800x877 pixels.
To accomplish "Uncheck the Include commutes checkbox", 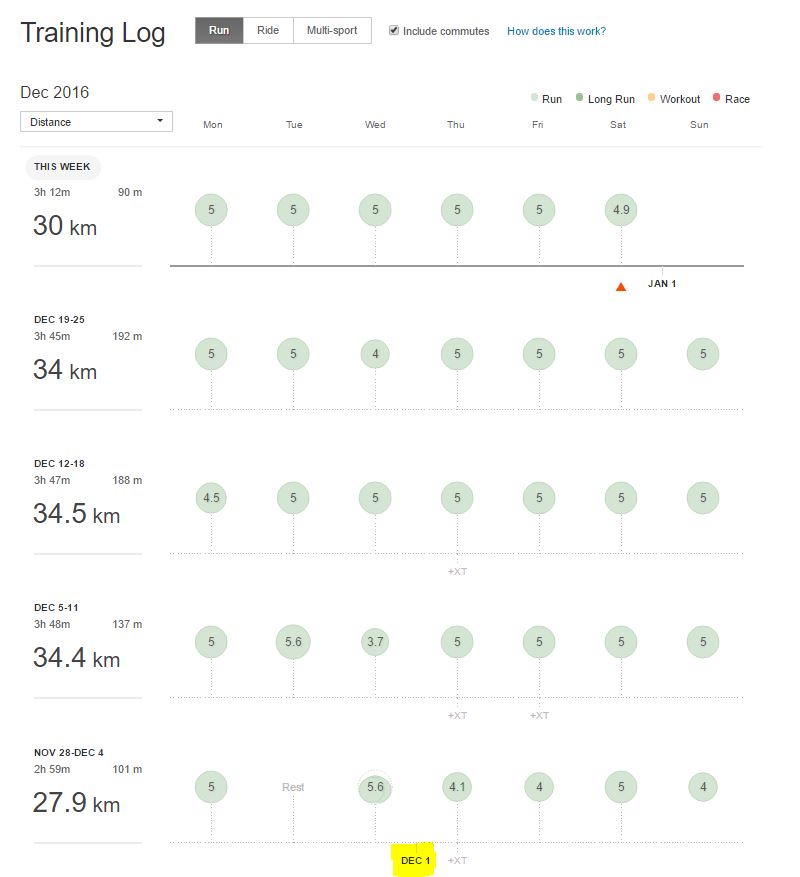I will (393, 30).
